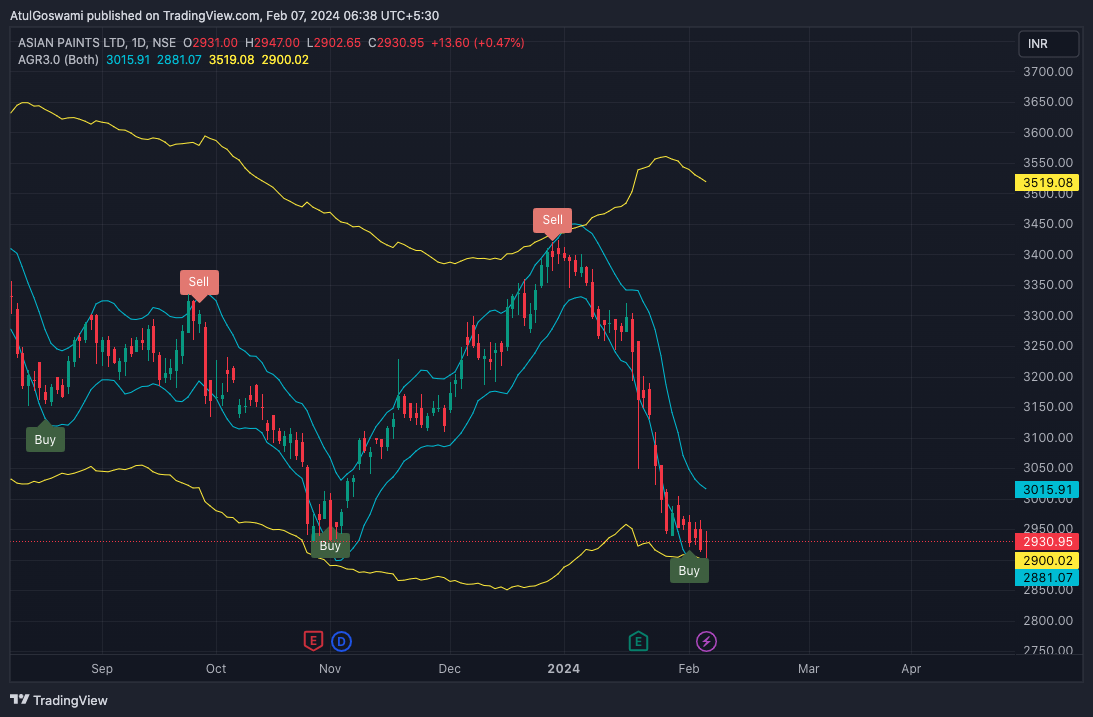1093x717 pixels.
Task: Click the 2024 label on time axis
Action: click(x=563, y=668)
